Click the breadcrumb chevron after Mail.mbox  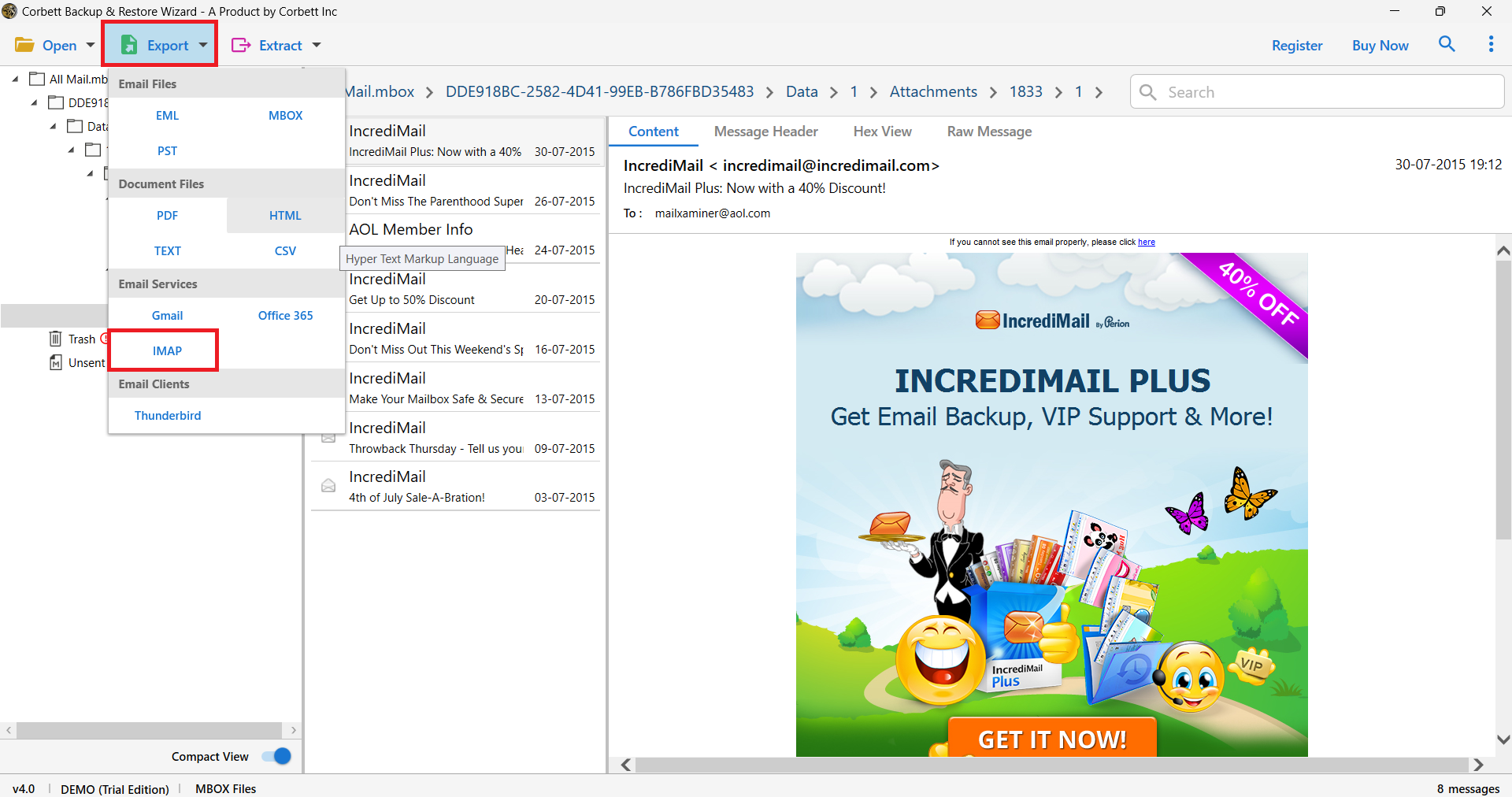429,92
